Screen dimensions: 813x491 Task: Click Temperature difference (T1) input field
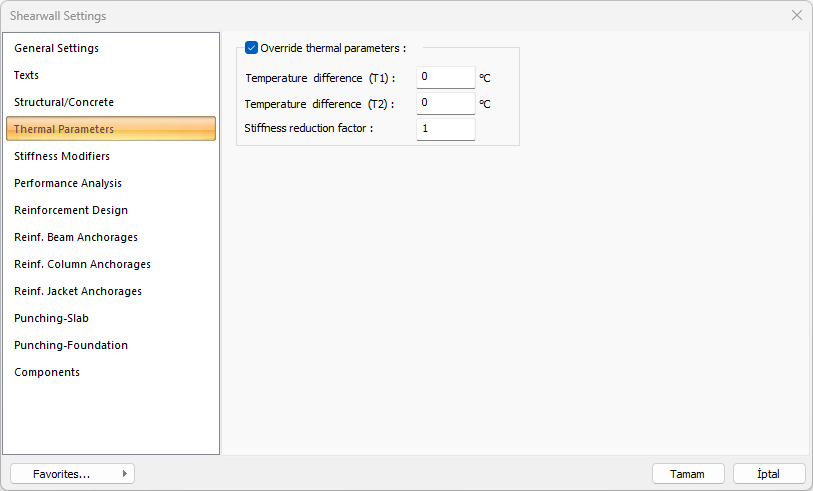click(x=445, y=77)
